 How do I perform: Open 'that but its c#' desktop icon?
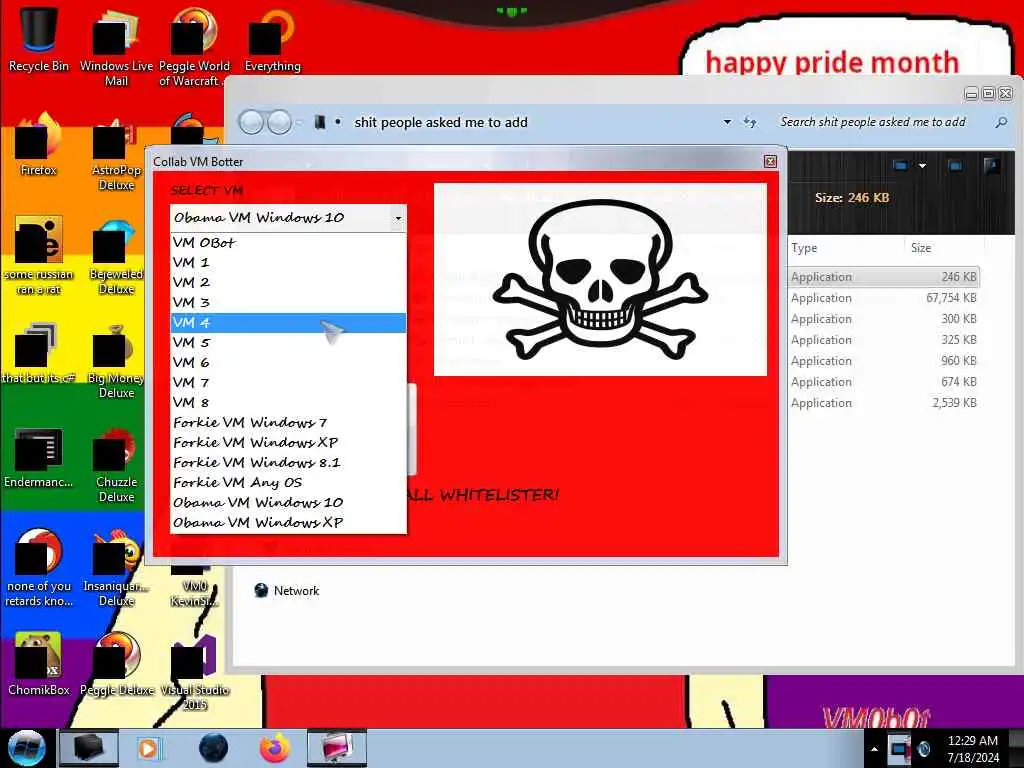click(39, 353)
